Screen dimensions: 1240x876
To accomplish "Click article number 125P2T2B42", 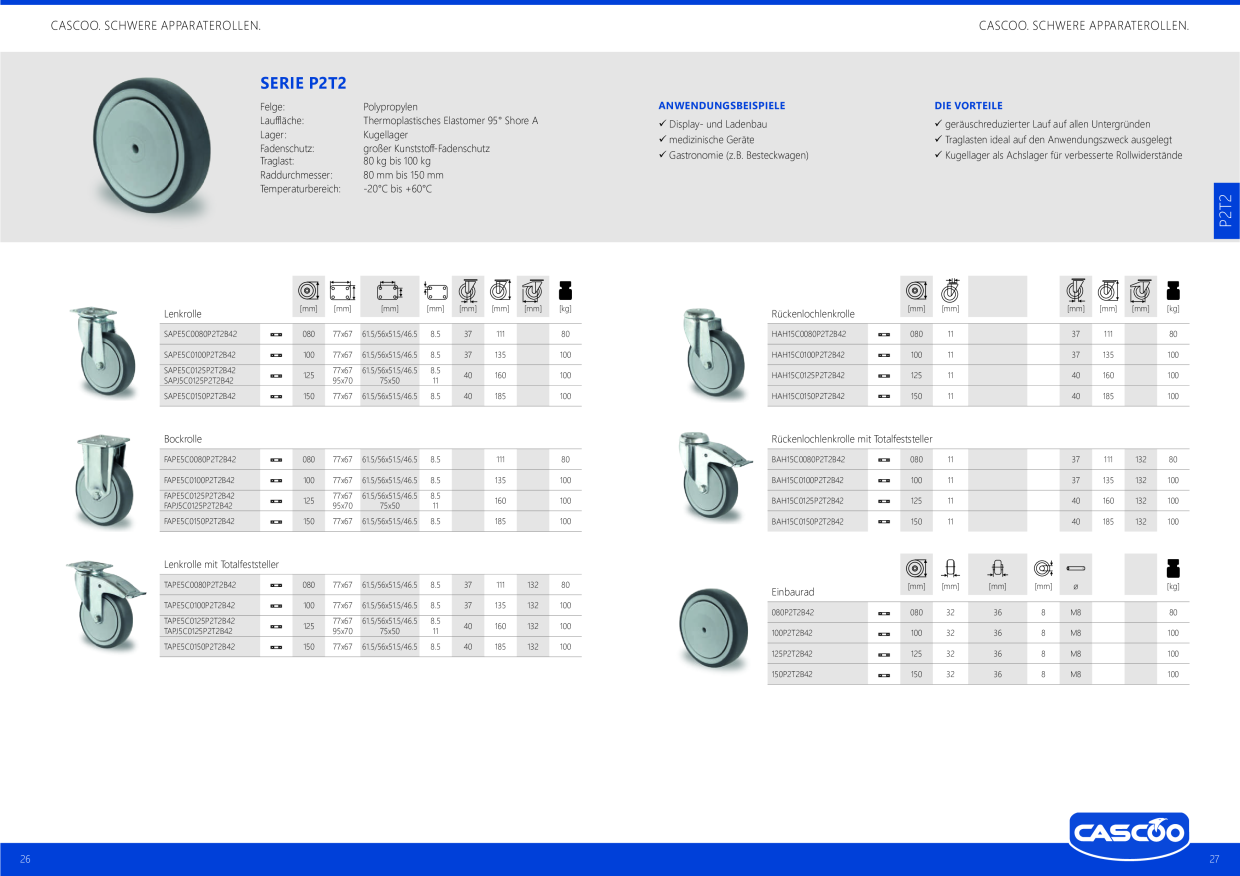I will click(x=793, y=654).
